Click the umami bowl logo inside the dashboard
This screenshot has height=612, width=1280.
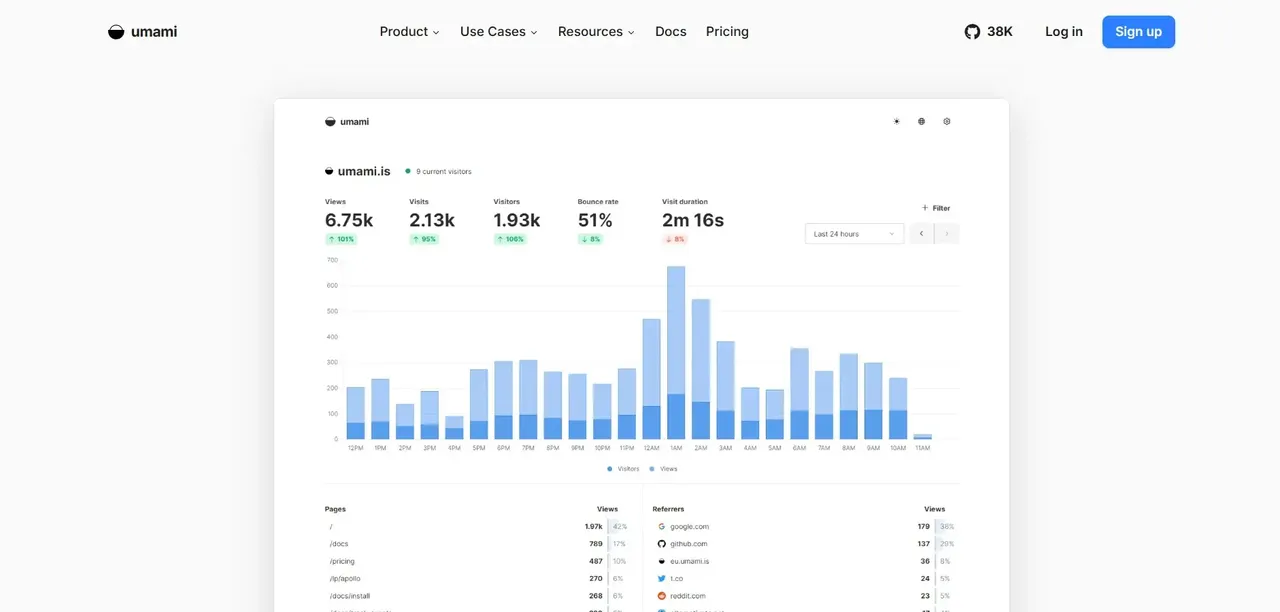pos(330,122)
